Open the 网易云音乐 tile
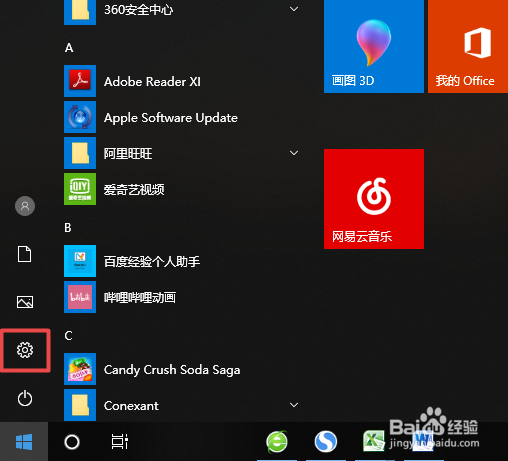The image size is (508, 461). [374, 199]
